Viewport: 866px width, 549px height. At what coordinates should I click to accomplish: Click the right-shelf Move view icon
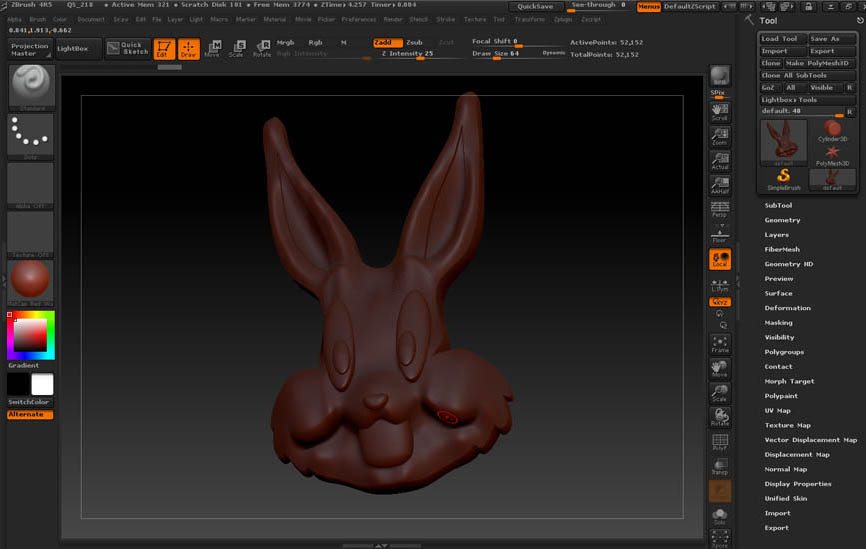click(720, 368)
